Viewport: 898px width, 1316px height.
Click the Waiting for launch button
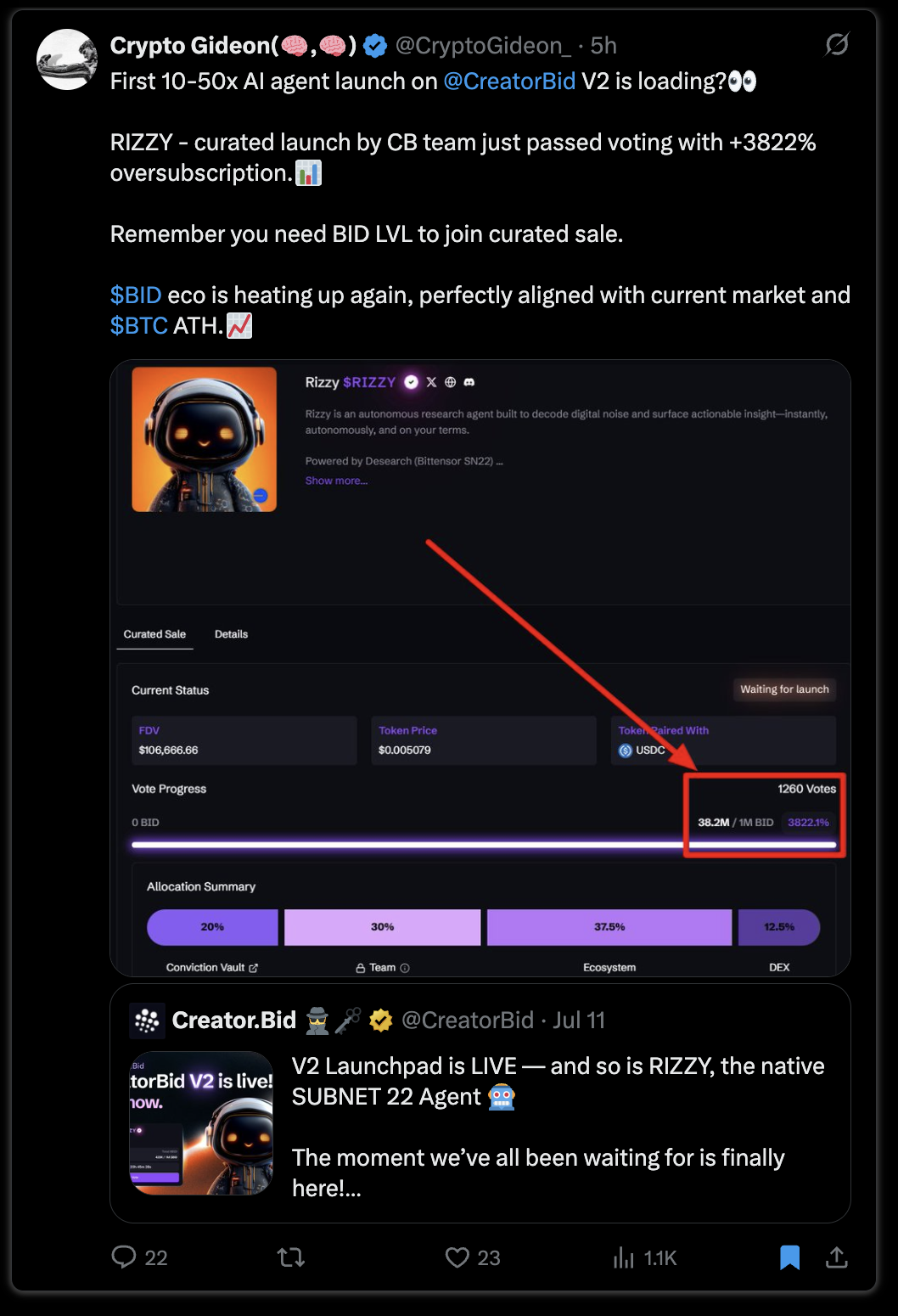click(x=784, y=689)
